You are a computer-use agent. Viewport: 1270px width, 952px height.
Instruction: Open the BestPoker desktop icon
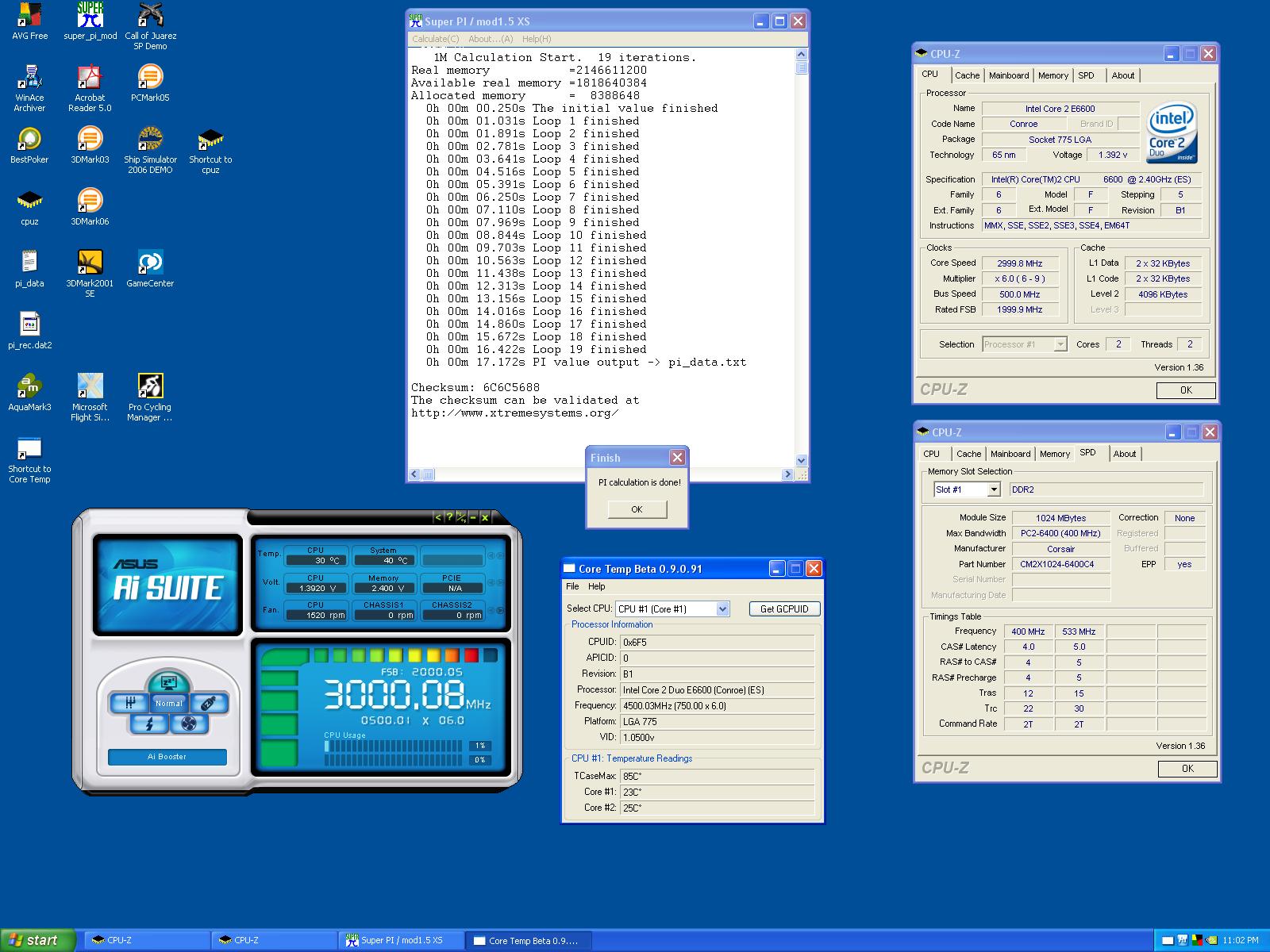point(29,145)
